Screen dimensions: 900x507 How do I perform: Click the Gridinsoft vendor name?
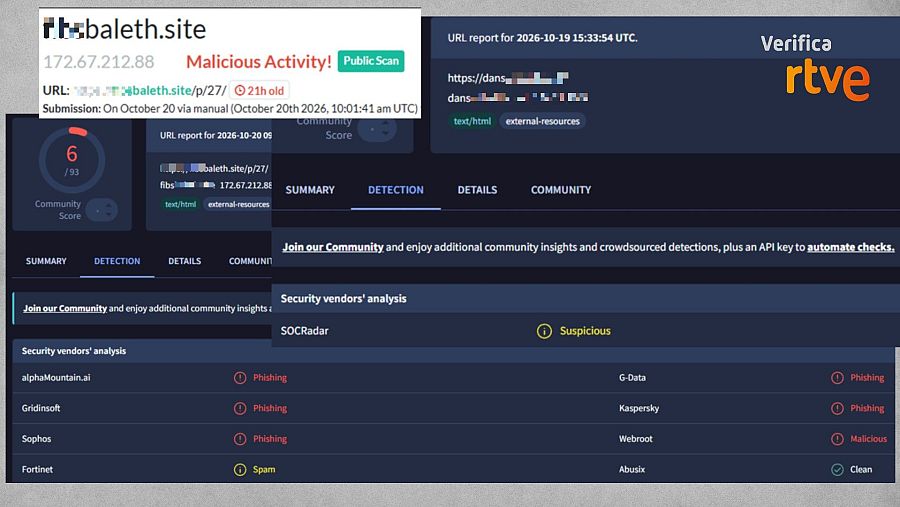tap(41, 408)
